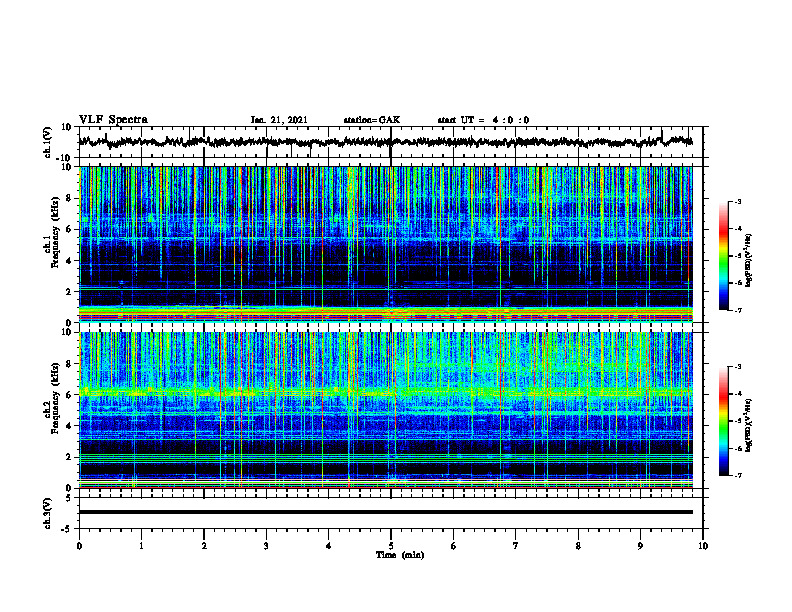Click time axis tick label "8"
The width and height of the screenshot is (792, 612).
coord(578,546)
